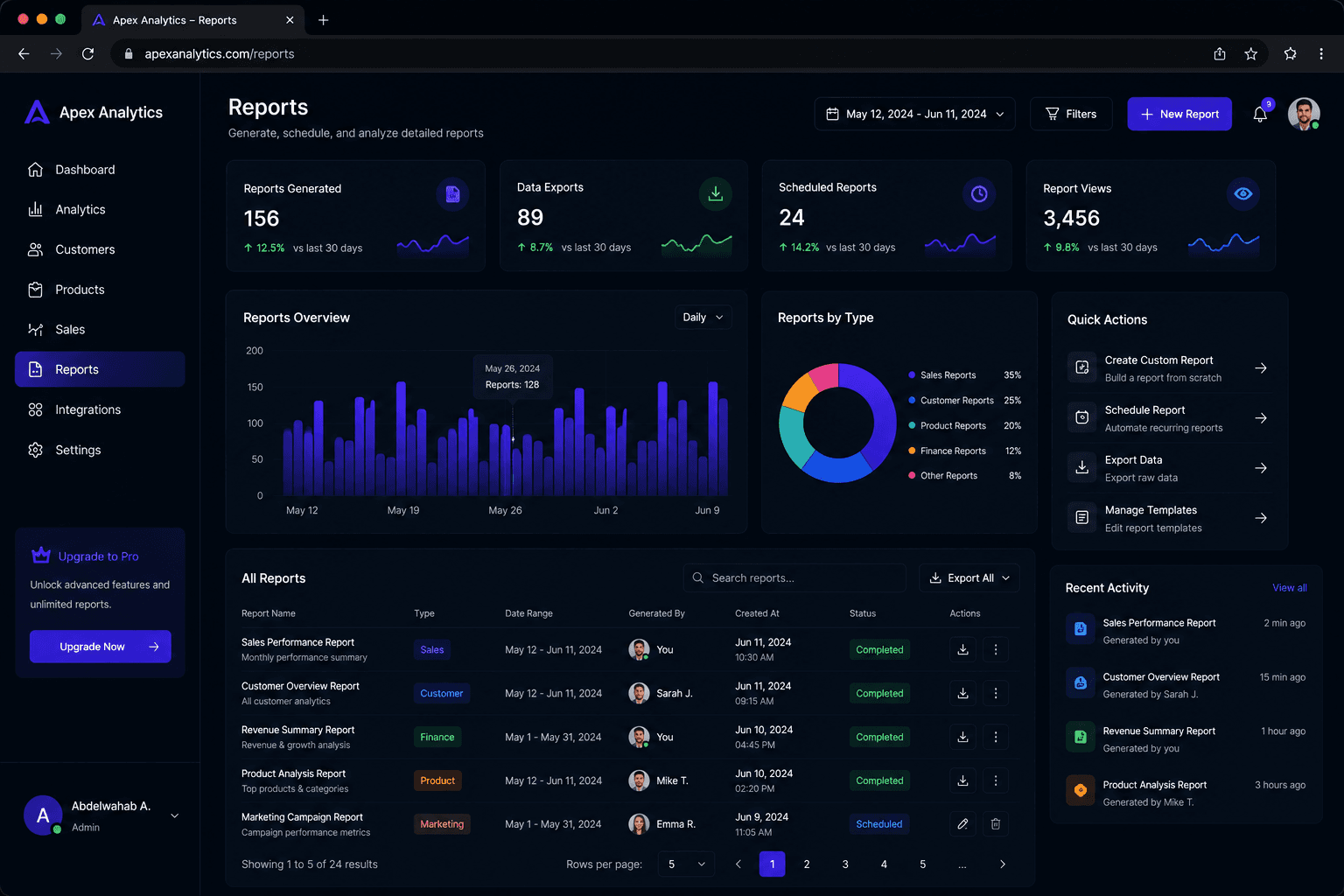Click the Manage Templates arrow
The image size is (1344, 896).
pos(1261,518)
